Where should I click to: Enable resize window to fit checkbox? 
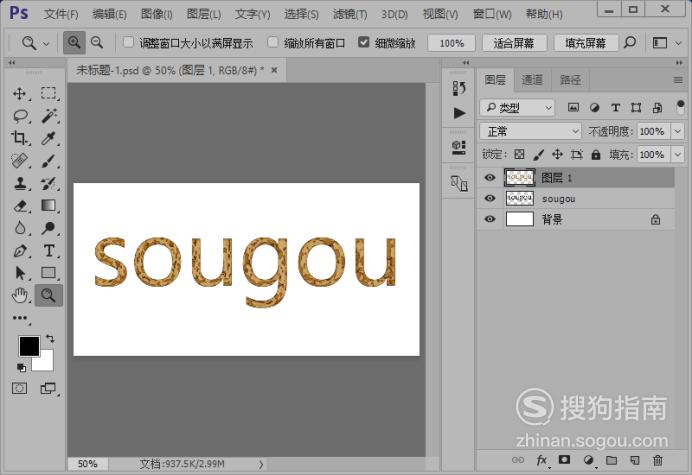click(x=128, y=42)
